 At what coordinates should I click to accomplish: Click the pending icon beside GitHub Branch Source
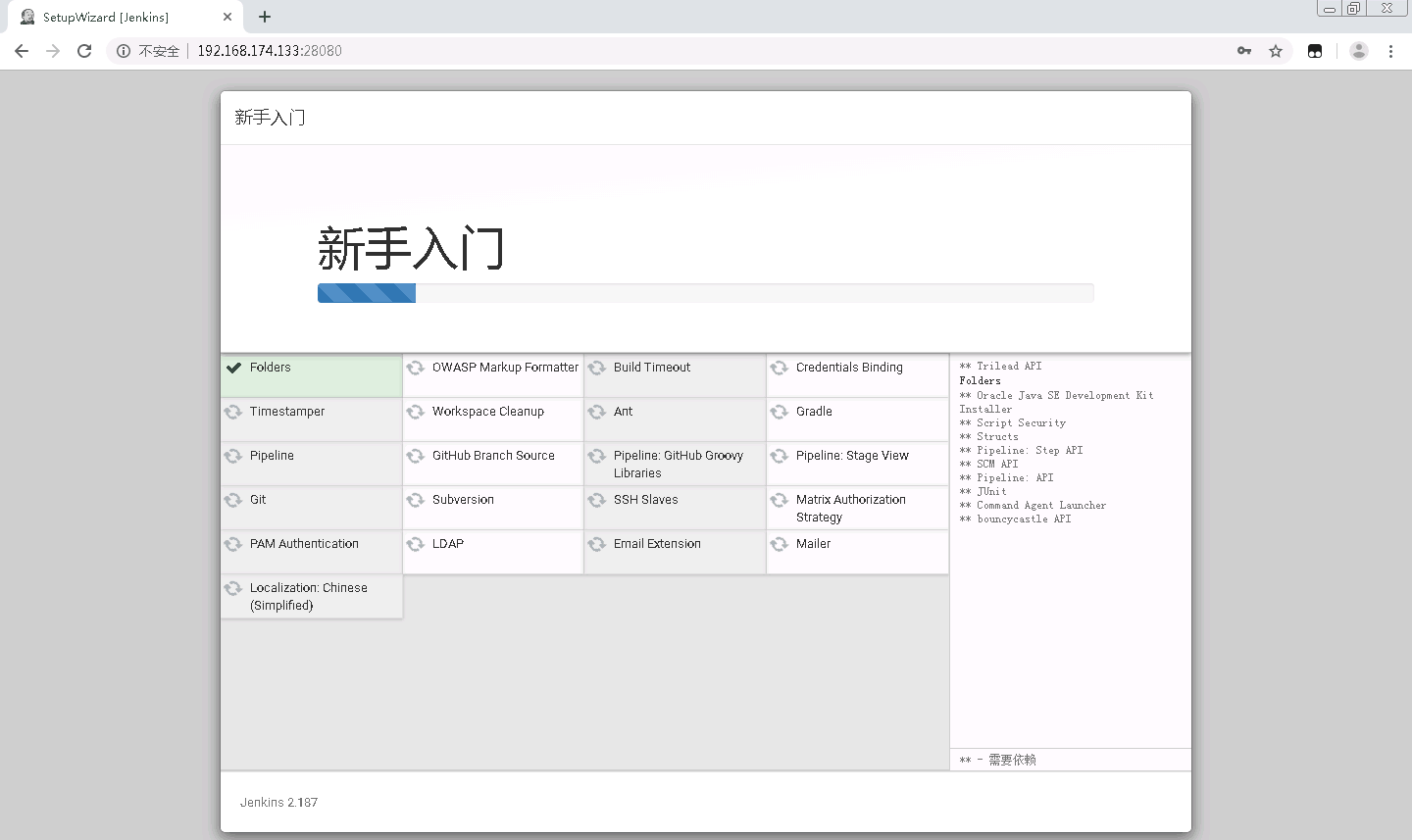coord(416,456)
